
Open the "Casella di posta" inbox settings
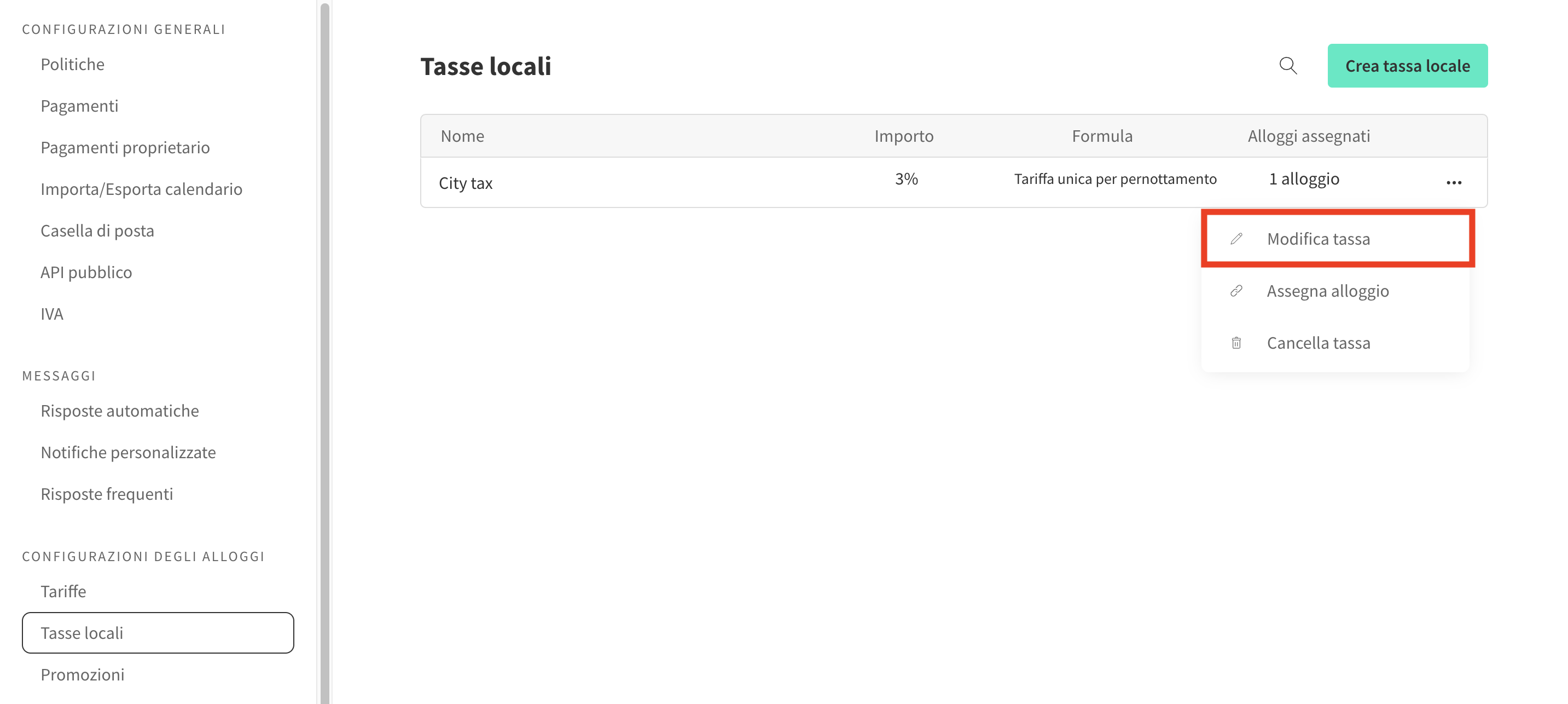point(97,230)
